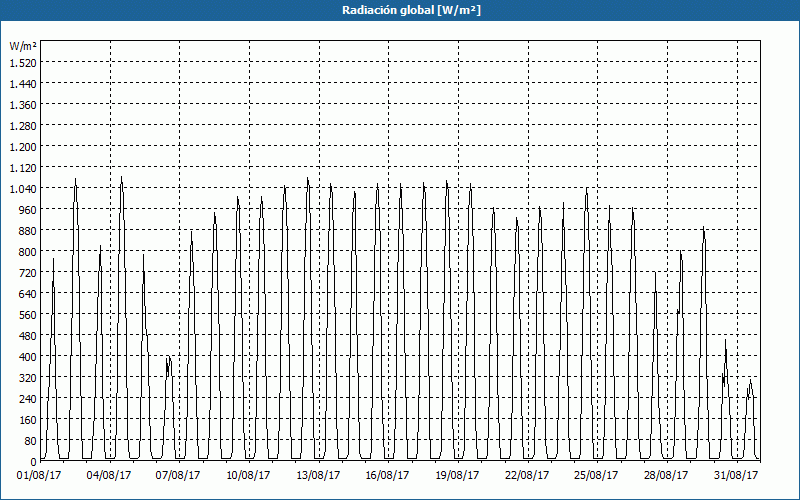
Task: Pick the 0 y-axis origin label
Action: tap(33, 462)
